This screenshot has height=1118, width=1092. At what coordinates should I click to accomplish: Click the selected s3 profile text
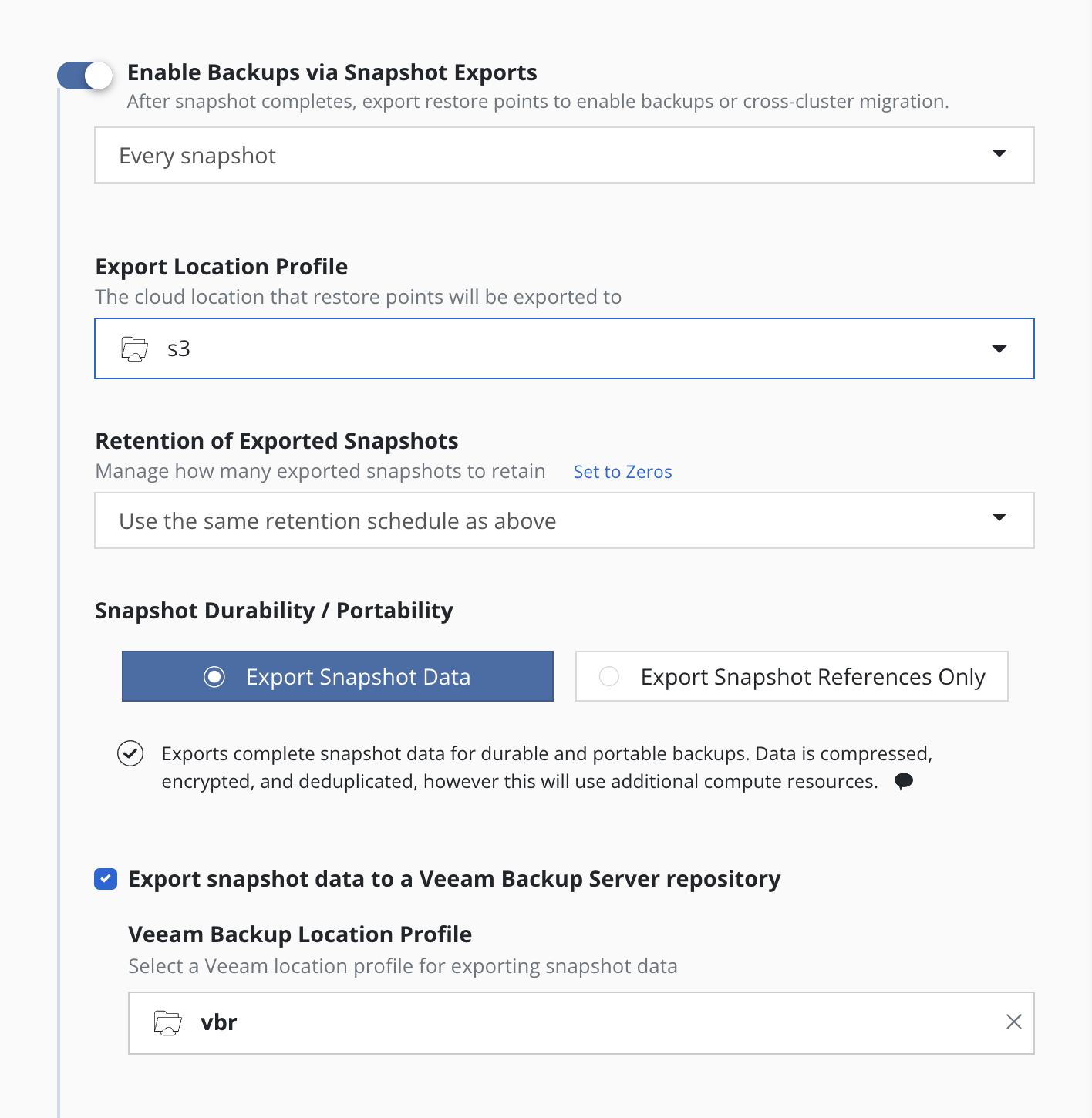coord(179,349)
